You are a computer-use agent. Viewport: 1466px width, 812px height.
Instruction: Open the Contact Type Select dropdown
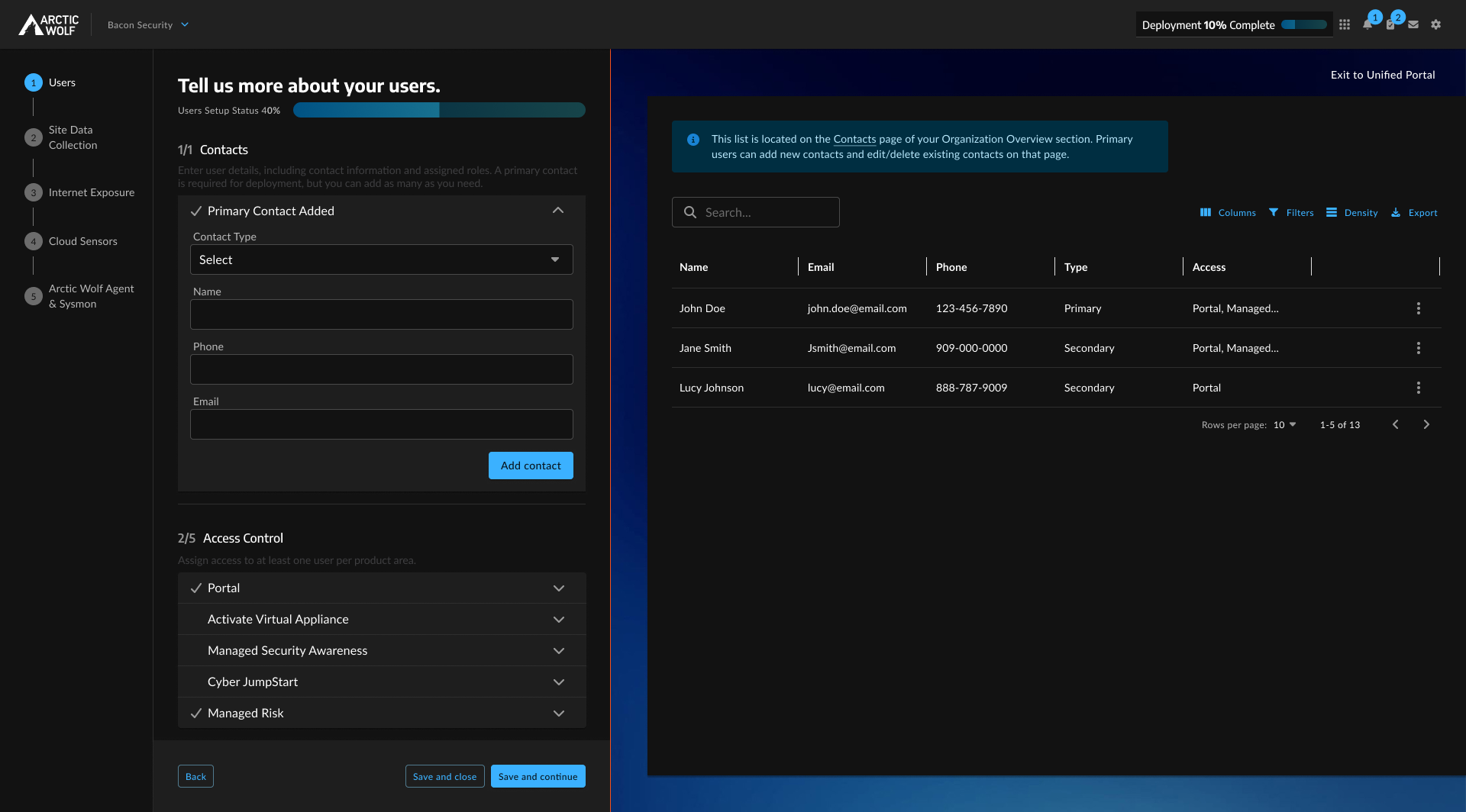click(382, 259)
